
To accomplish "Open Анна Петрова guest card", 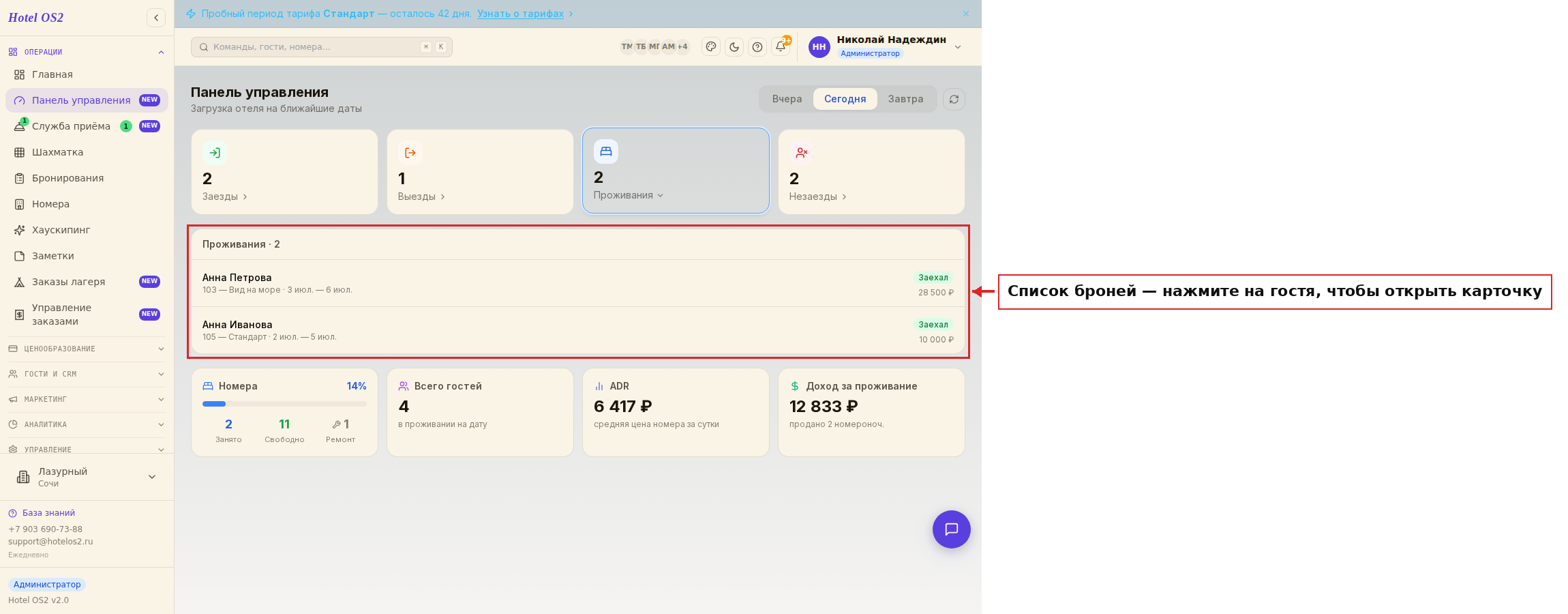I will coord(578,283).
